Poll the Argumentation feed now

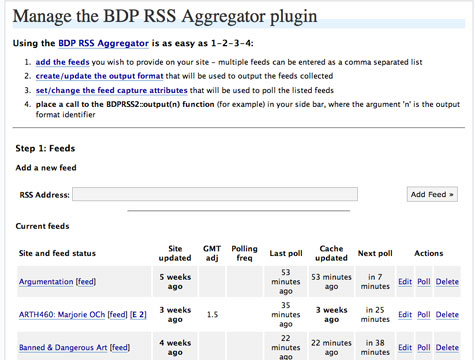424,282
